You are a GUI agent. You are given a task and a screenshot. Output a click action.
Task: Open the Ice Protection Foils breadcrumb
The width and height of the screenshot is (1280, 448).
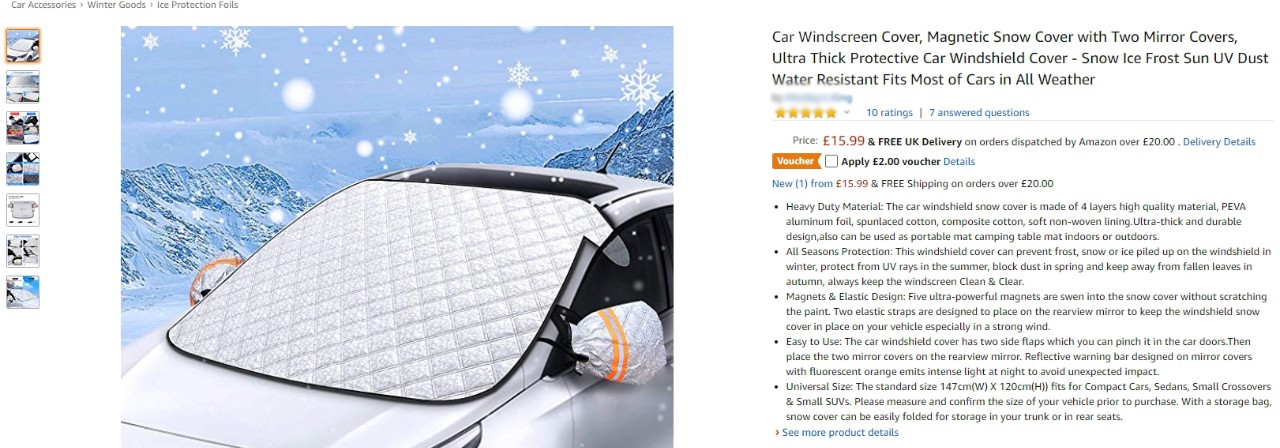196,5
